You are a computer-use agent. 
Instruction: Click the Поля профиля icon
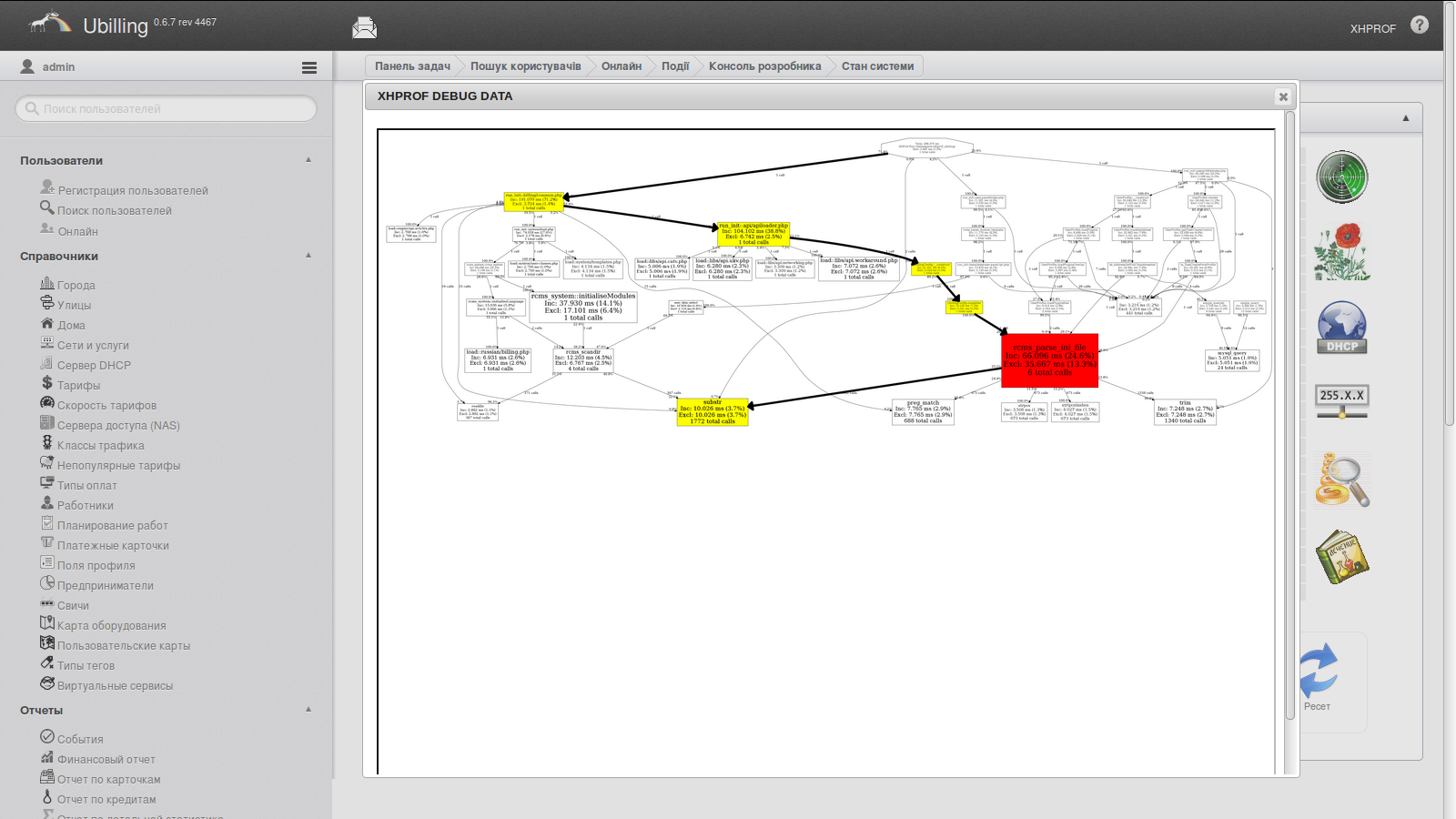pos(47,563)
